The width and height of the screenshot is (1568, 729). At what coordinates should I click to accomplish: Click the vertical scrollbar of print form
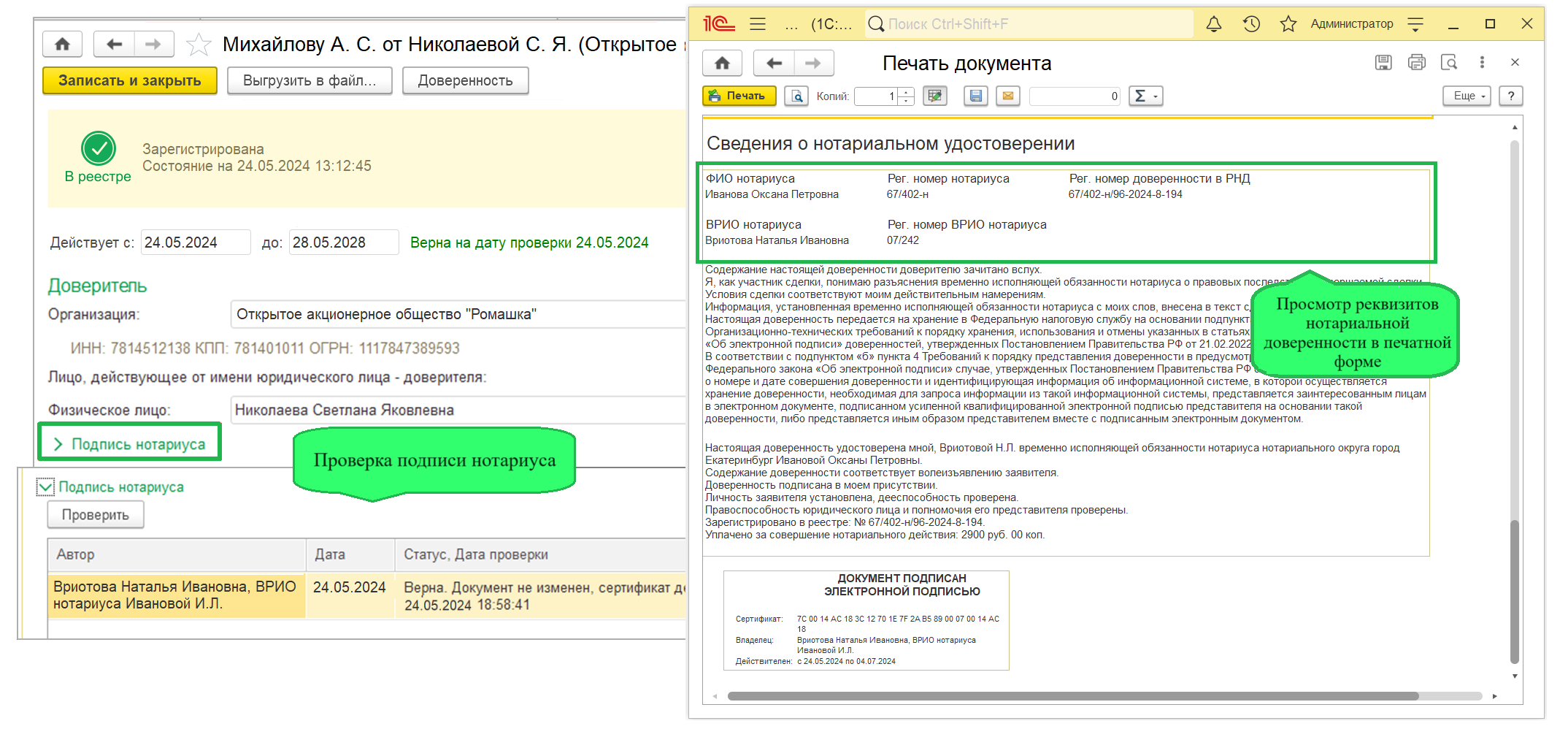1514,402
